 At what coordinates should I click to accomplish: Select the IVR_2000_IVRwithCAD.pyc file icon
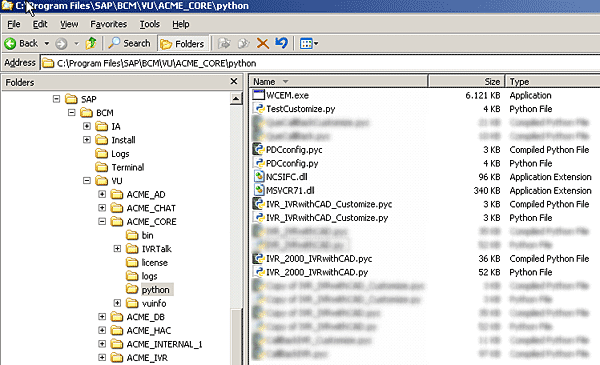(x=259, y=258)
